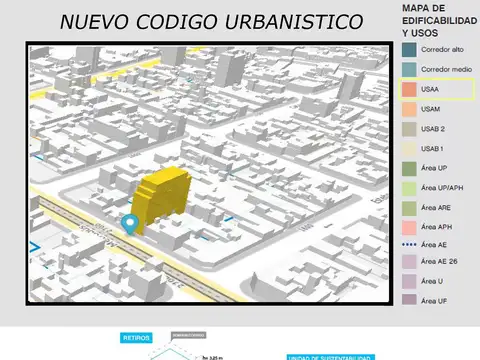This screenshot has width=480, height=360.
Task: Click the Área AE dotted line symbol
Action: click(409, 245)
